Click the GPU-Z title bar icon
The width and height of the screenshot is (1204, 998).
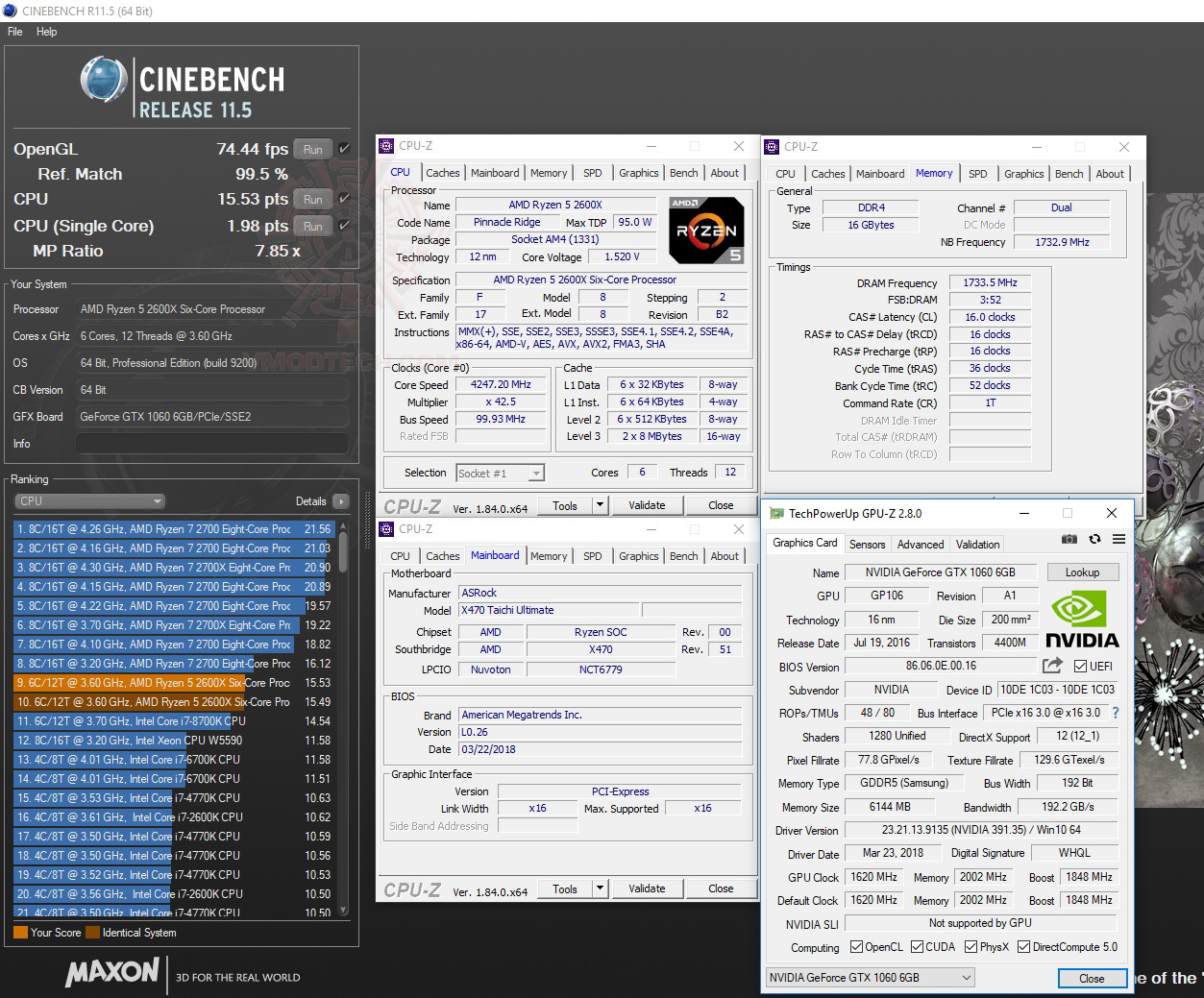(776, 514)
